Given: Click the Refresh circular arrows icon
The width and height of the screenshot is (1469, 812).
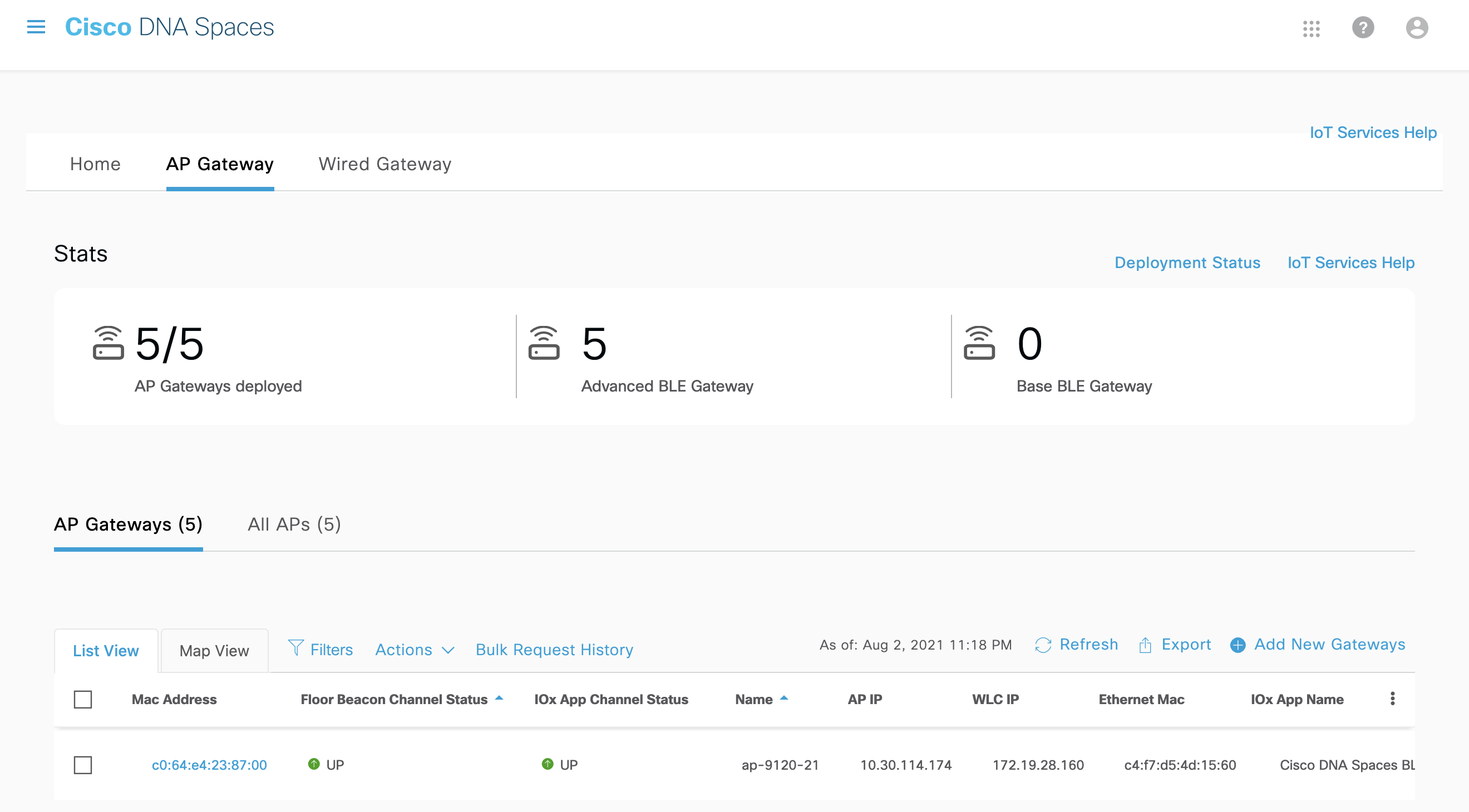Looking at the screenshot, I should (1042, 645).
